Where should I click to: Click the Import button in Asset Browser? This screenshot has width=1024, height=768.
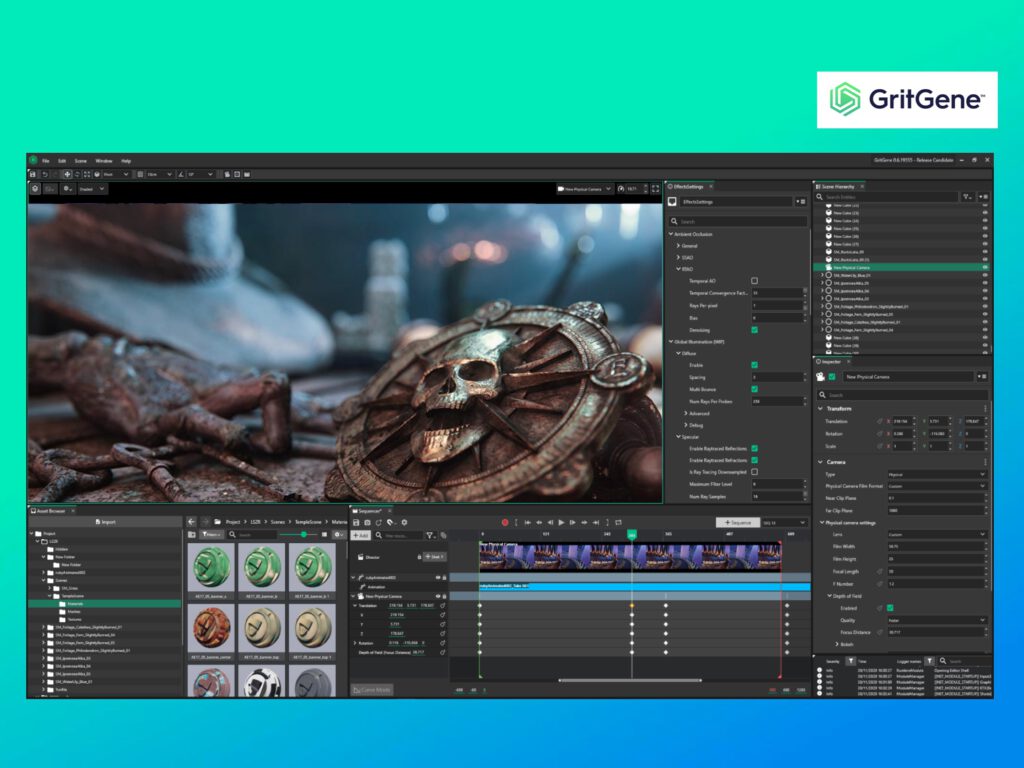tap(105, 522)
